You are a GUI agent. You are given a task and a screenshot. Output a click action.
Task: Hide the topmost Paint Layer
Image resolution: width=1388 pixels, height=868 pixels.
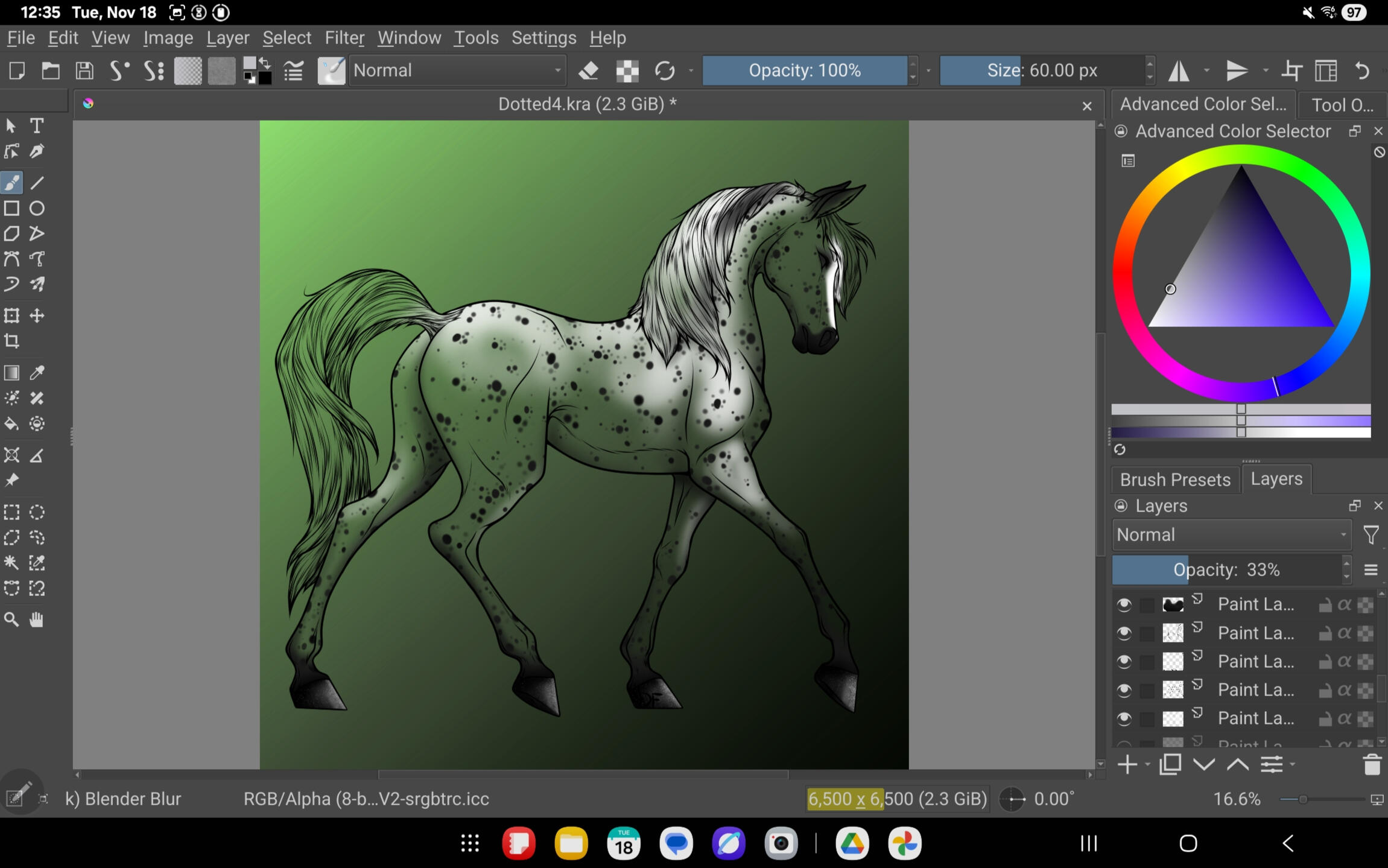point(1124,604)
